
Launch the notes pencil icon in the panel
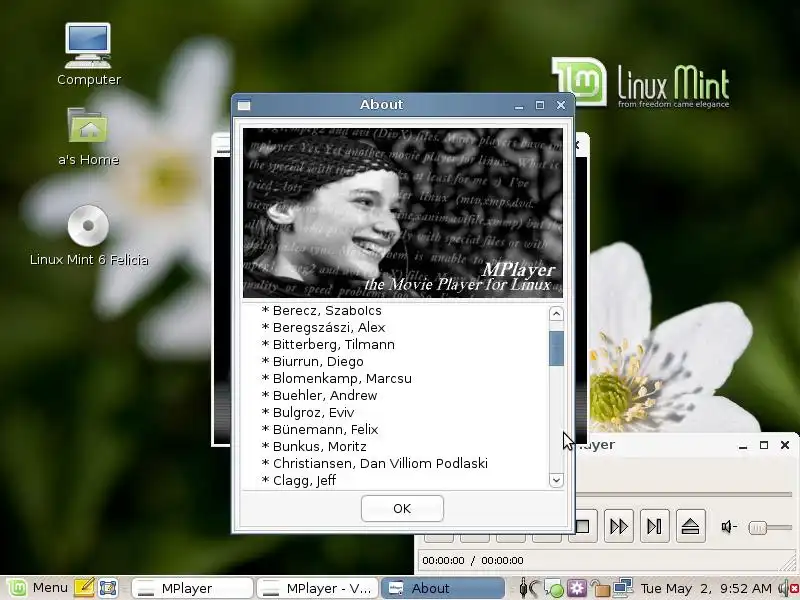[x=85, y=588]
